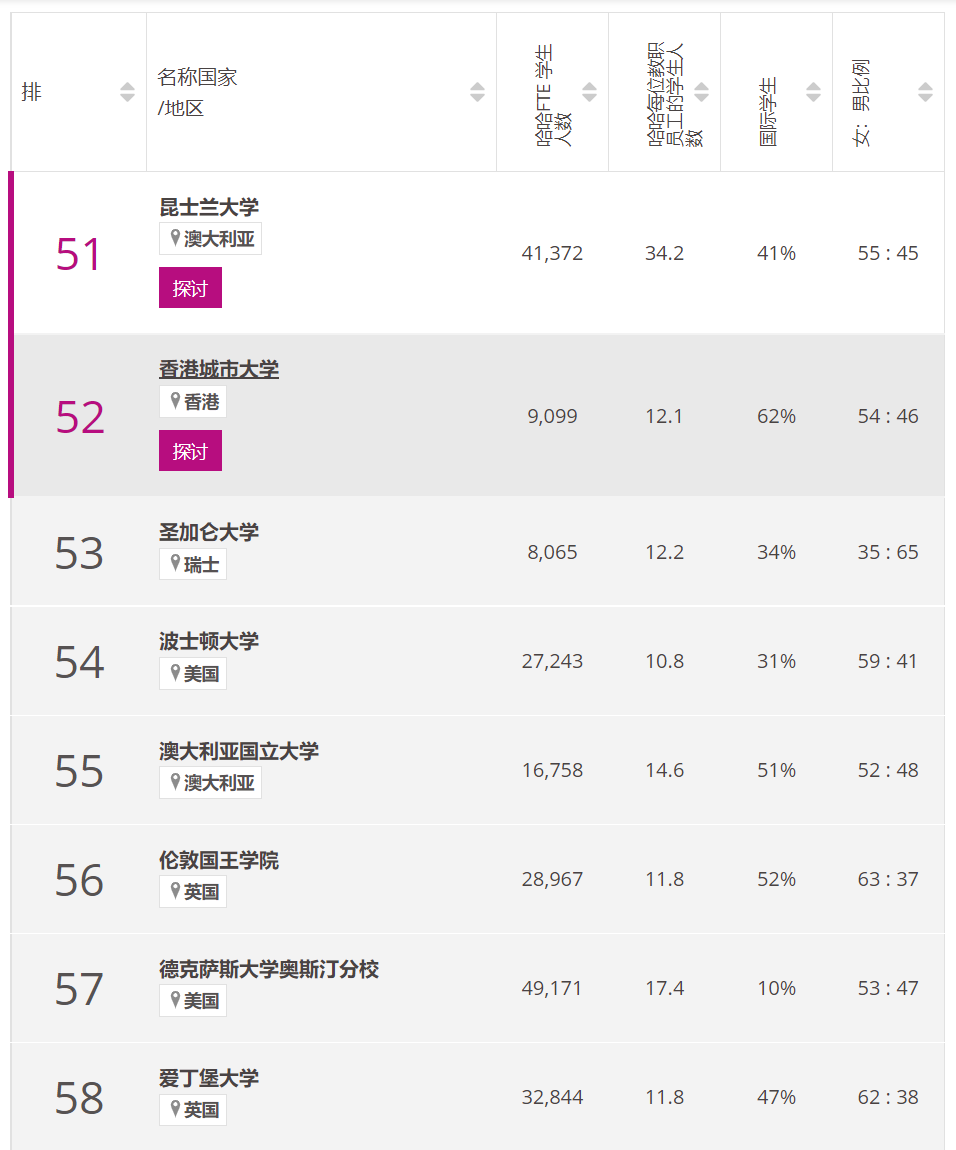Select the 澳大利亚国立大学 entry
Viewport: 956px width, 1150px height.
pos(239,751)
